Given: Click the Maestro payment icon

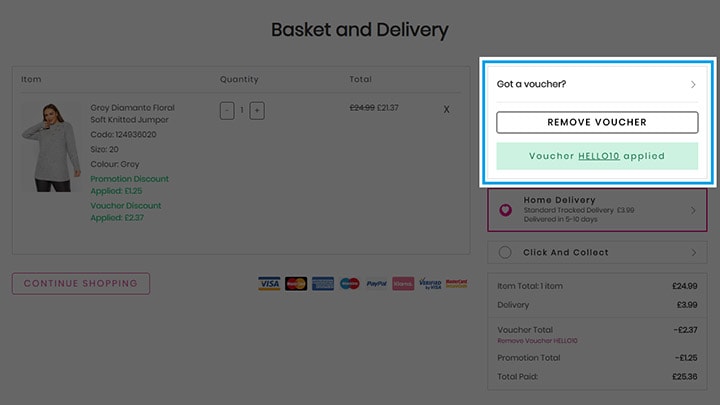Looking at the screenshot, I should (349, 284).
